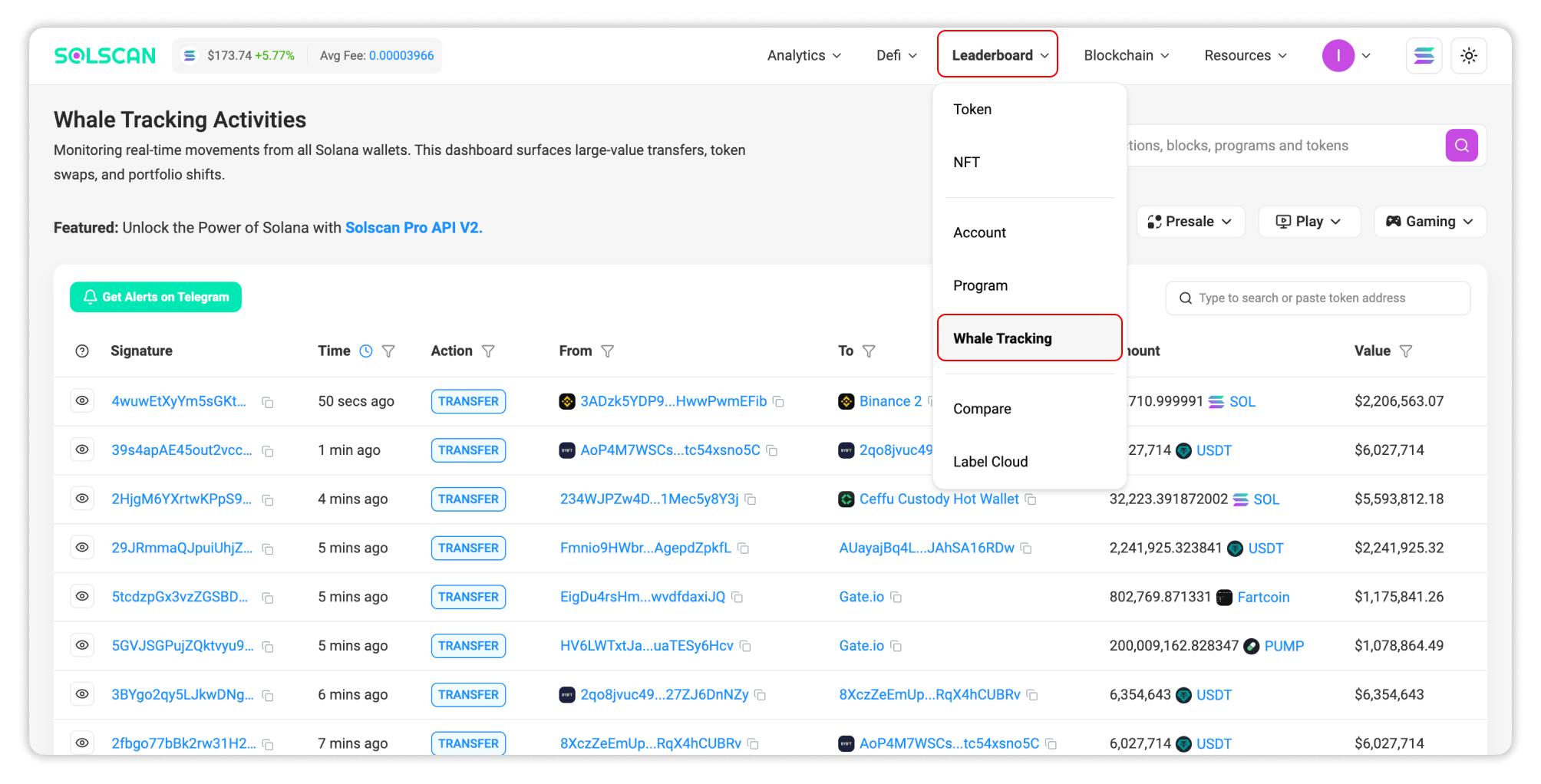
Task: Open the Time column filter icon
Action: (x=388, y=351)
